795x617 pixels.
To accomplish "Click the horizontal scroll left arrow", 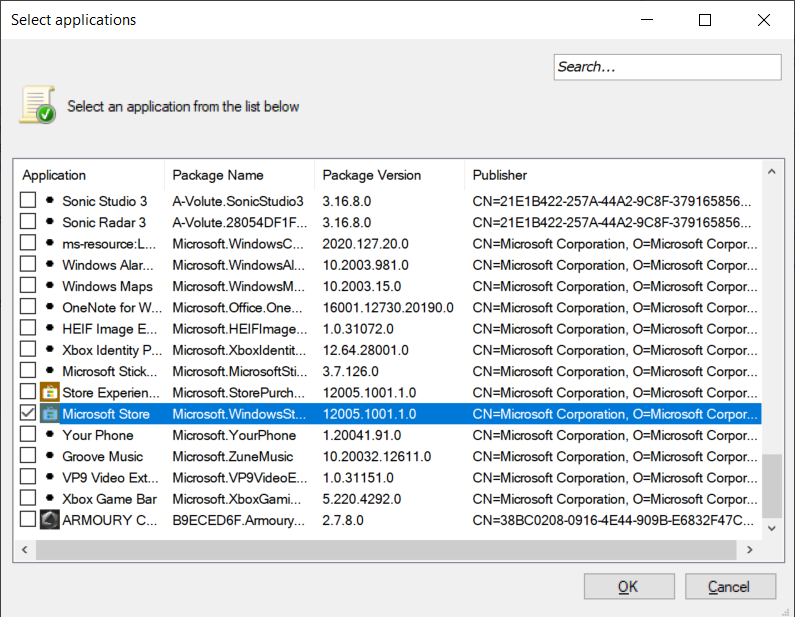I will pos(25,550).
